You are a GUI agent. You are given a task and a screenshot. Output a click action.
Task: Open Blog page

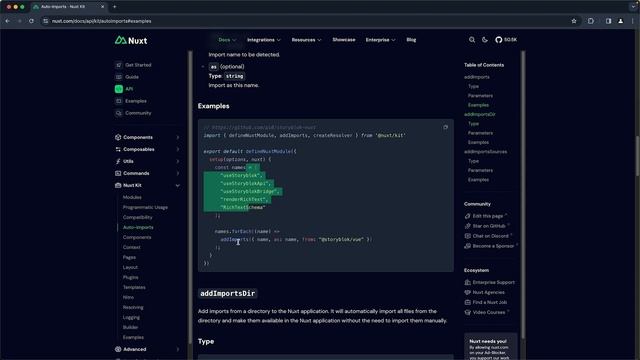click(x=411, y=40)
